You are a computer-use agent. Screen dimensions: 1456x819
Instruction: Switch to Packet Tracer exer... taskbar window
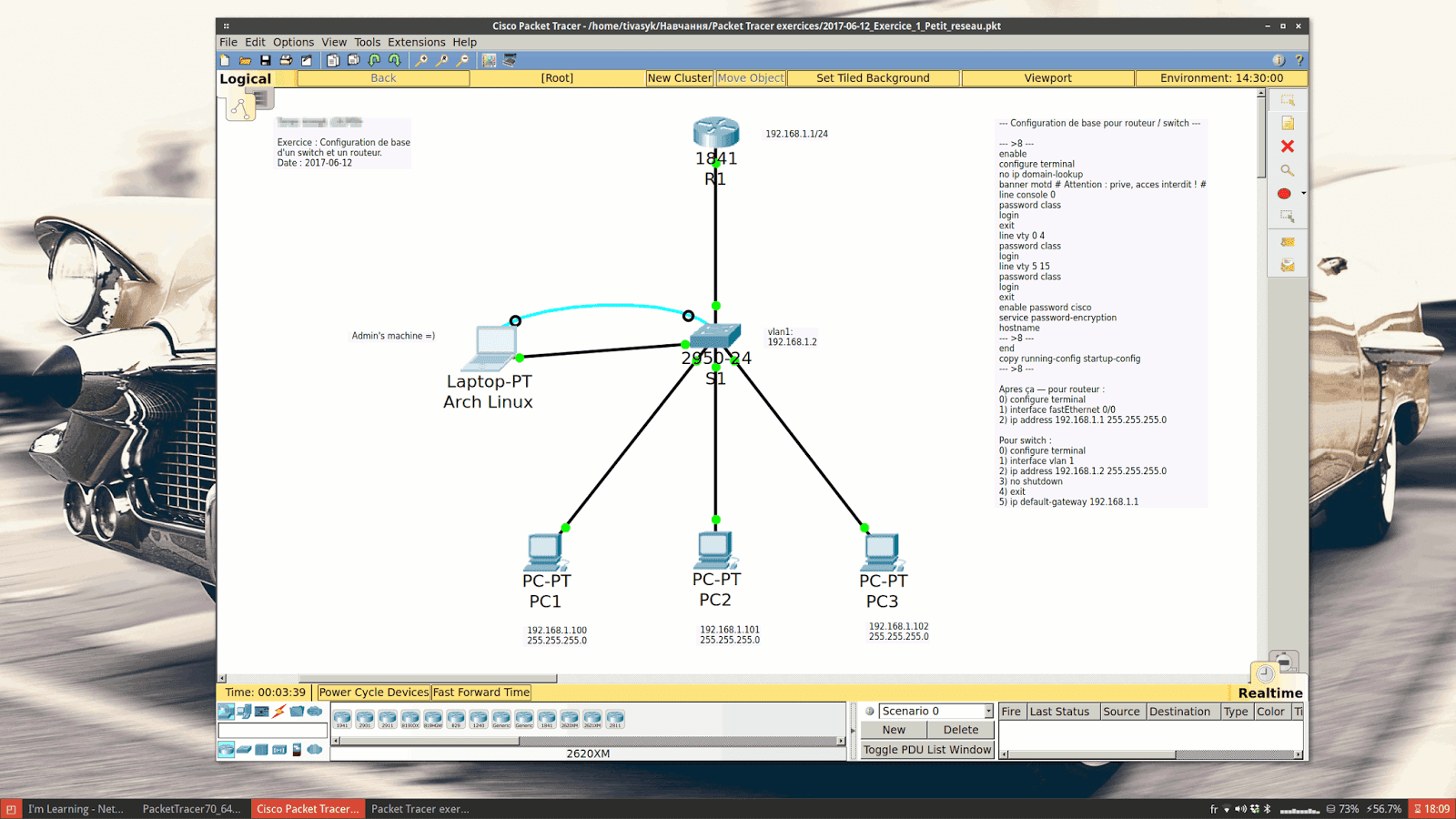(x=420, y=809)
